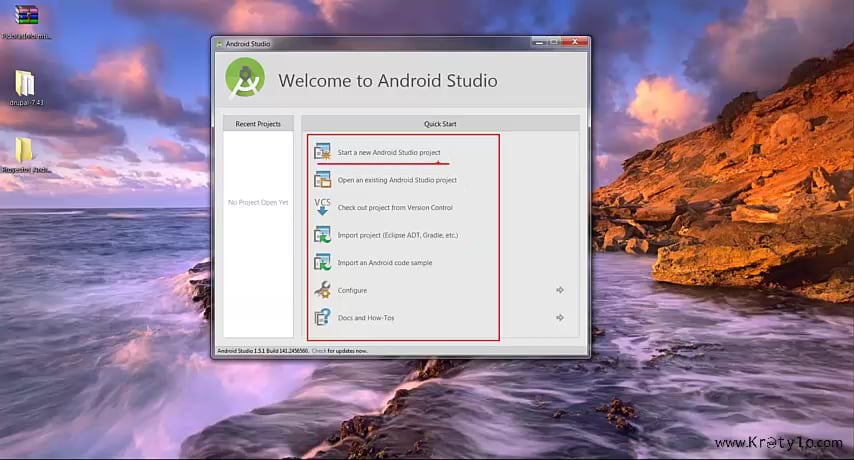The width and height of the screenshot is (854, 460).
Task: Expand the Configure submenu arrow
Action: click(559, 290)
